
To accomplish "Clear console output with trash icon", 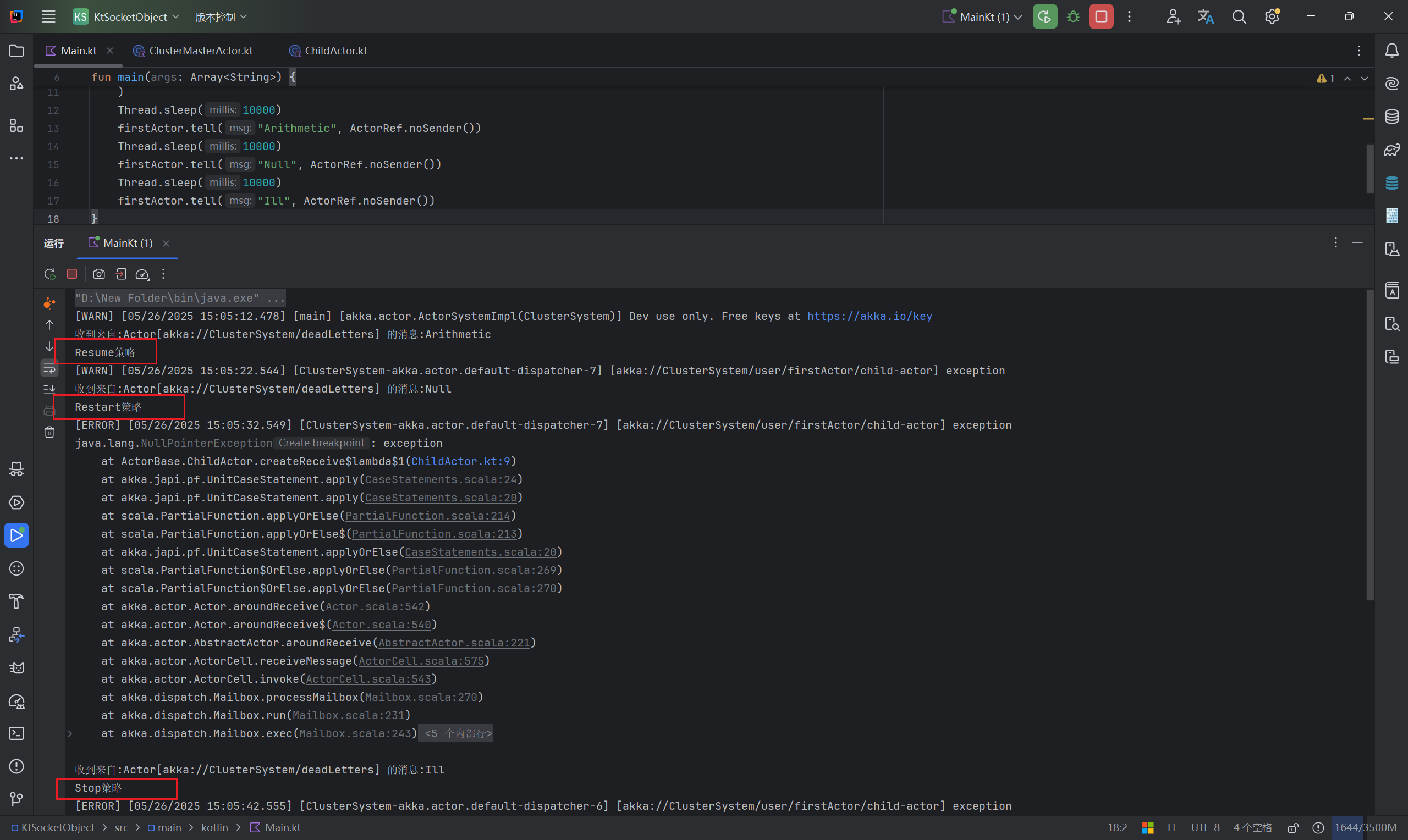I will (50, 433).
